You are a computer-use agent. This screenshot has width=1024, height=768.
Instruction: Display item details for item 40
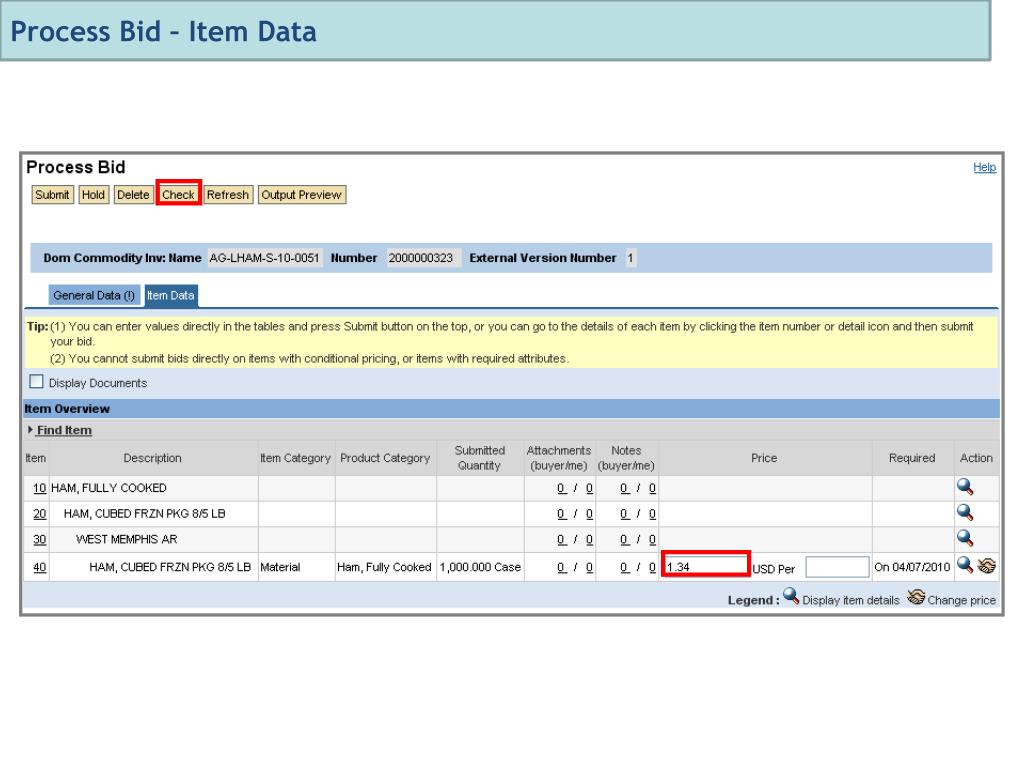pos(965,566)
